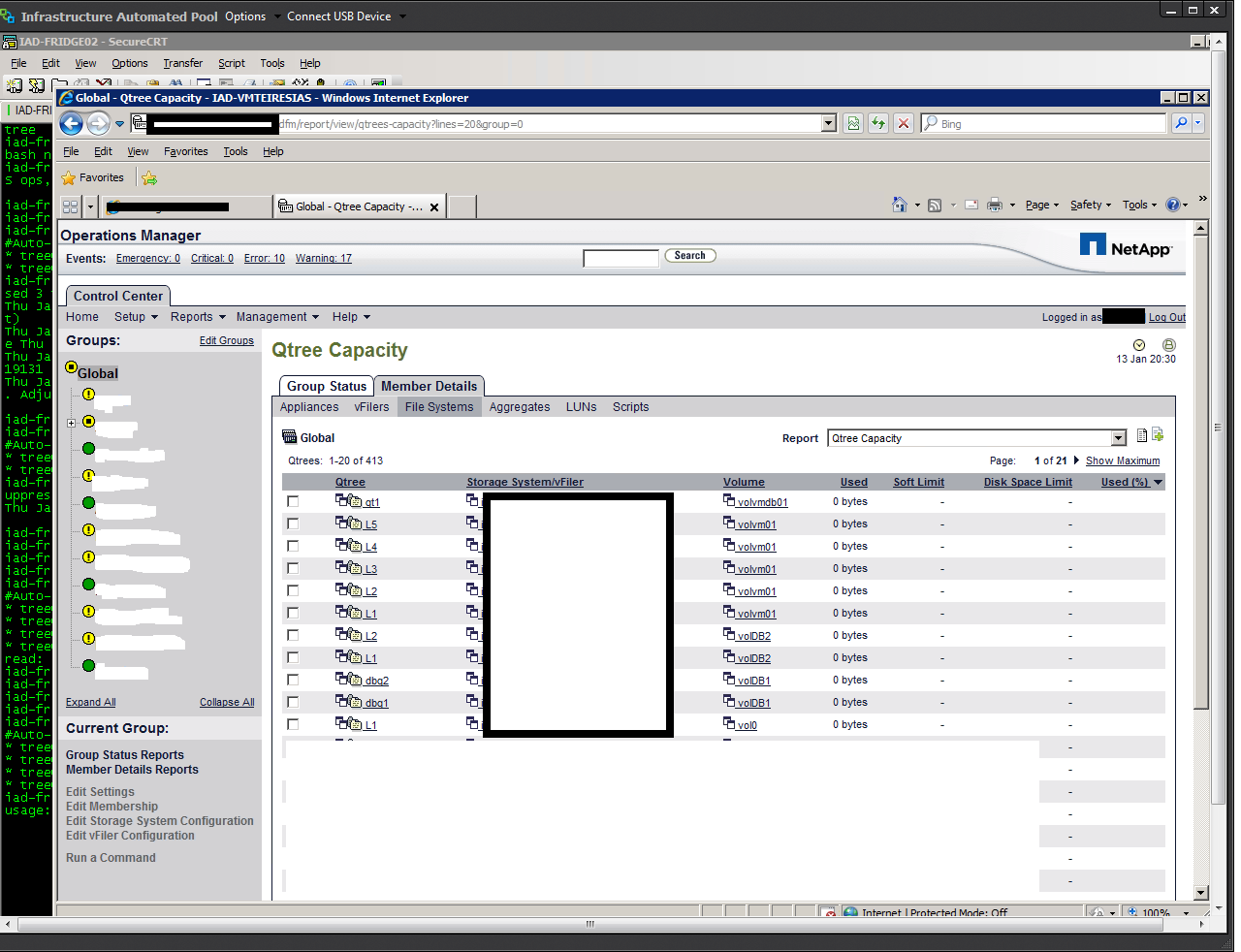
Task: Select the checkbox for qtree L5
Action: coord(293,524)
